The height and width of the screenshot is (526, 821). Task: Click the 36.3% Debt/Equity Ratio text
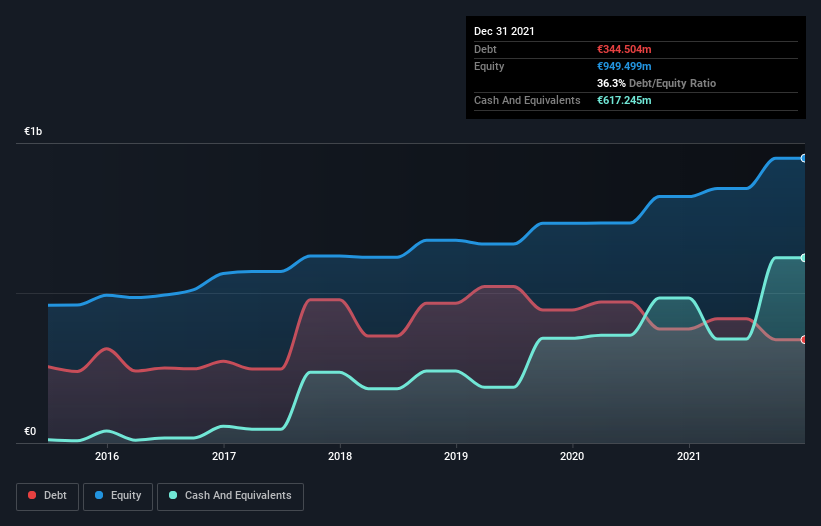coord(656,83)
